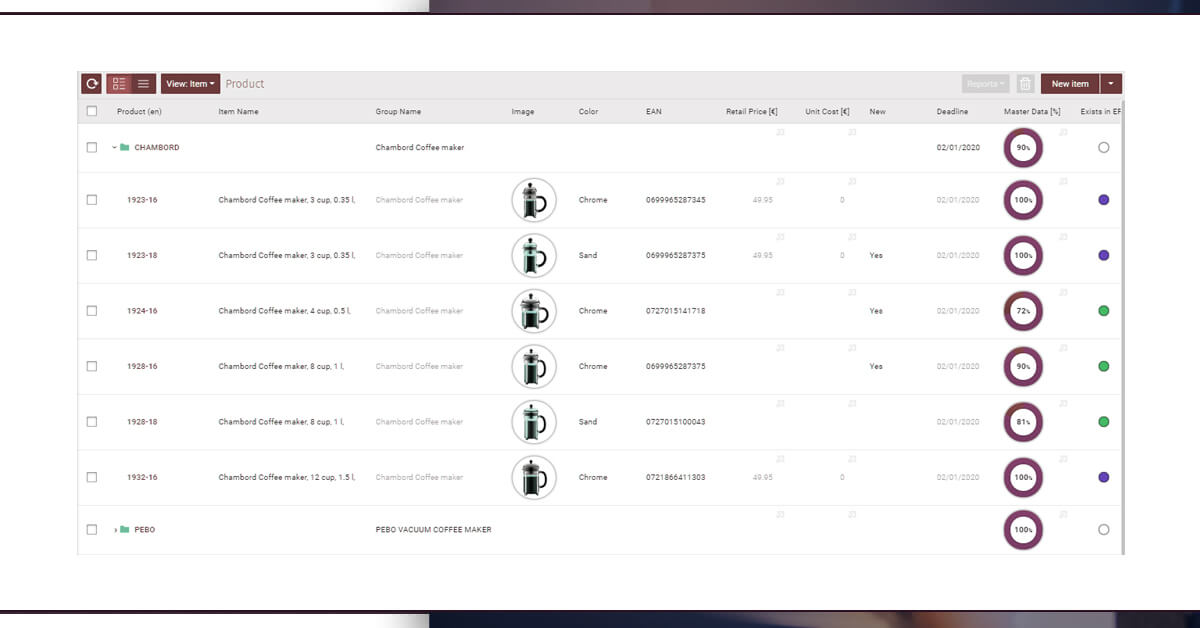Click the 90% master data ring for CHAMBORD
This screenshot has height=628, width=1200.
pos(1023,147)
